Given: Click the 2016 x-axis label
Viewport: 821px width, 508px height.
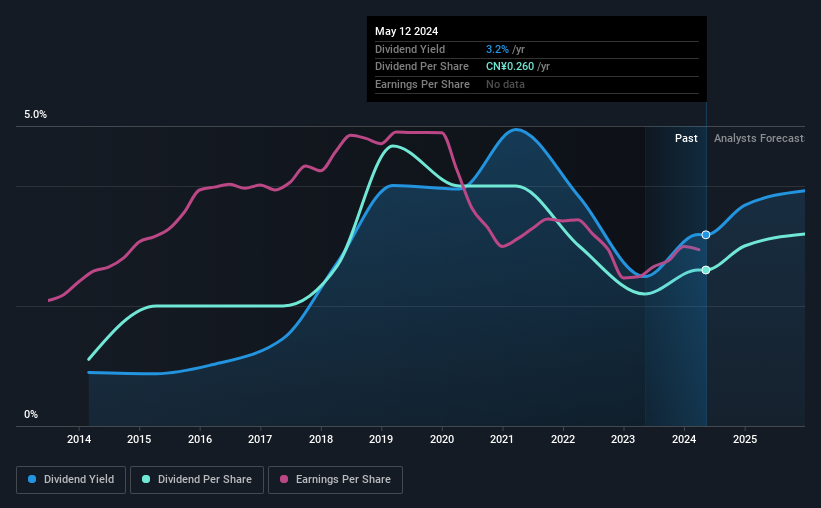Looking at the screenshot, I should pos(200,439).
